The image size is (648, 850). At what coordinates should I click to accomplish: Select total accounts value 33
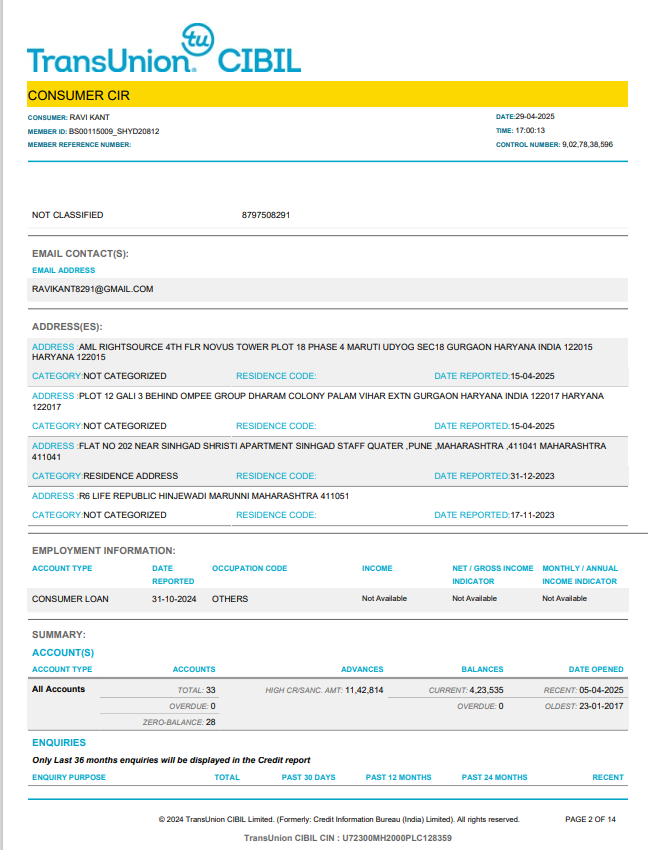[211, 690]
